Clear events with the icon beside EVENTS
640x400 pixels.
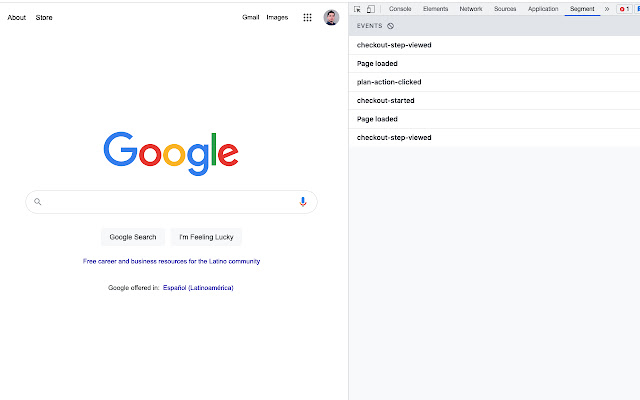[391, 26]
